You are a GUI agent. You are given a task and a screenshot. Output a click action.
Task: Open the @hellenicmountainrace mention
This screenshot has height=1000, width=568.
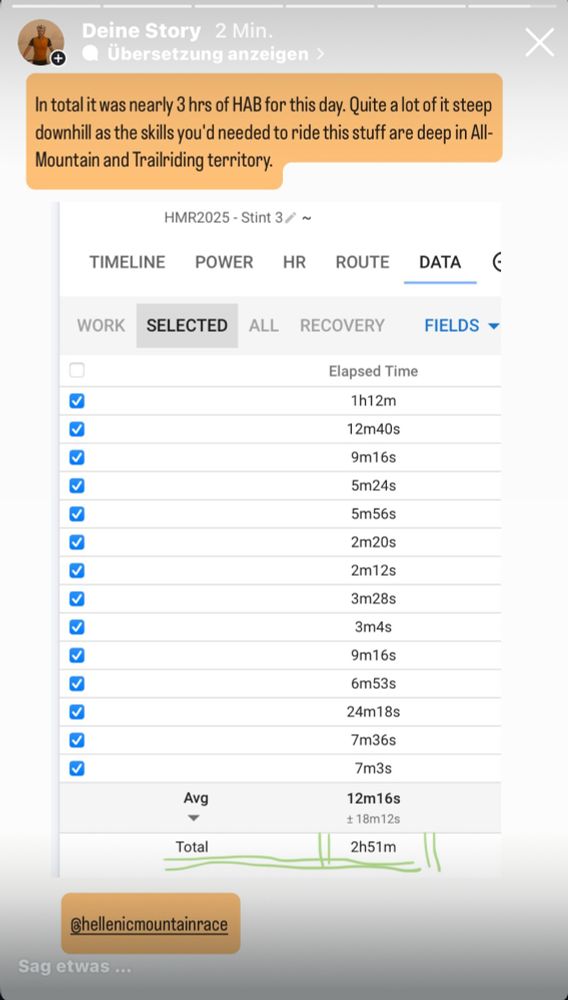tap(149, 924)
